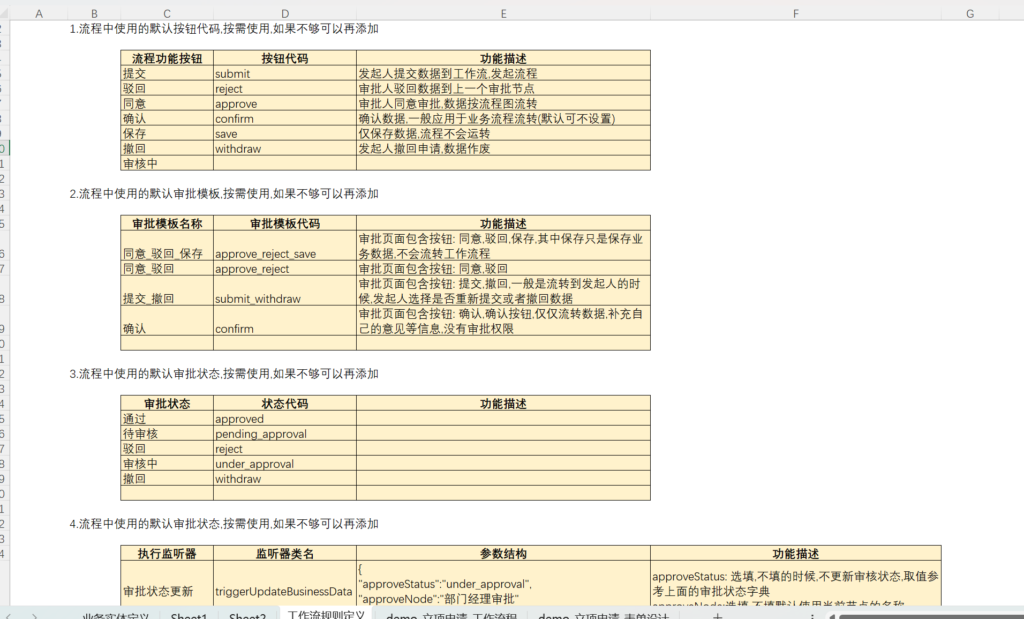Switch to the Sheet2 tab
Viewport: 1024px width, 619px height.
(248, 616)
